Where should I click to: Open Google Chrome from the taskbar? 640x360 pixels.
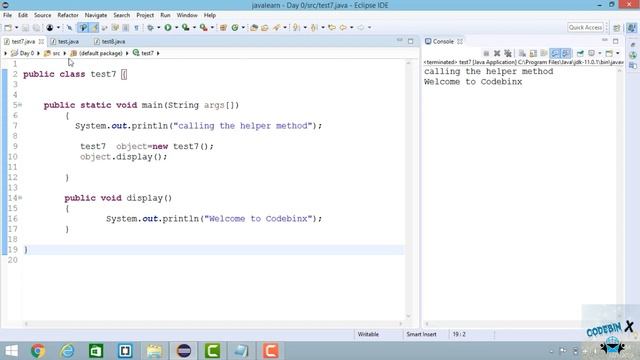[38, 351]
